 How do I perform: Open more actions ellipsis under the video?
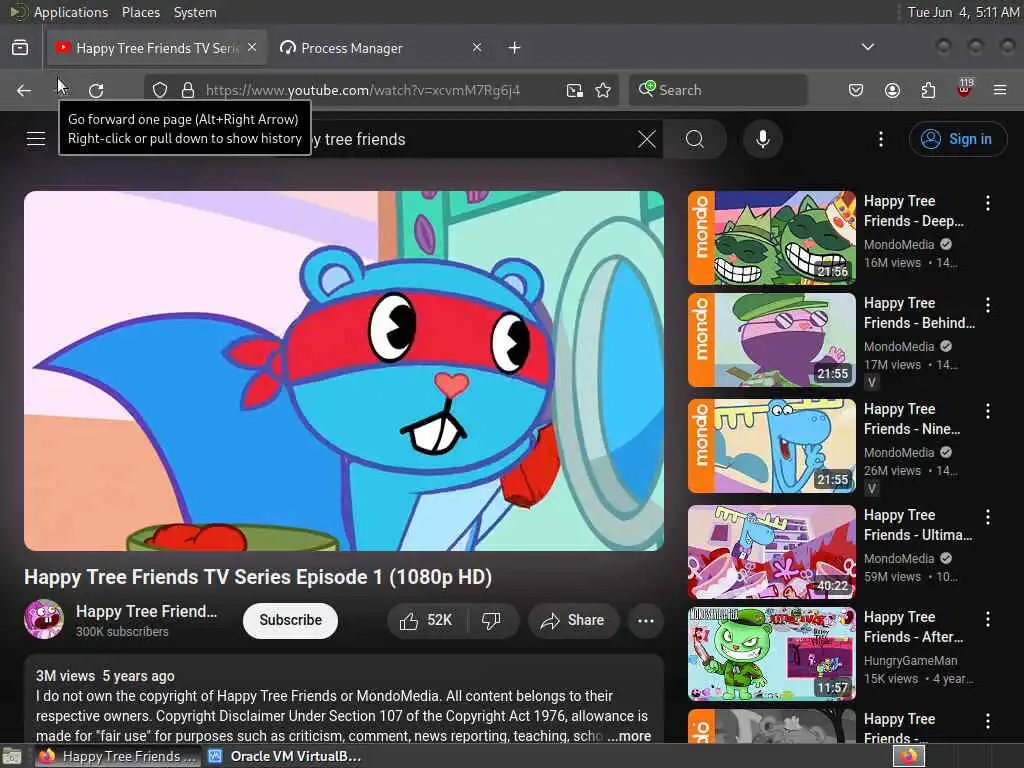(646, 620)
